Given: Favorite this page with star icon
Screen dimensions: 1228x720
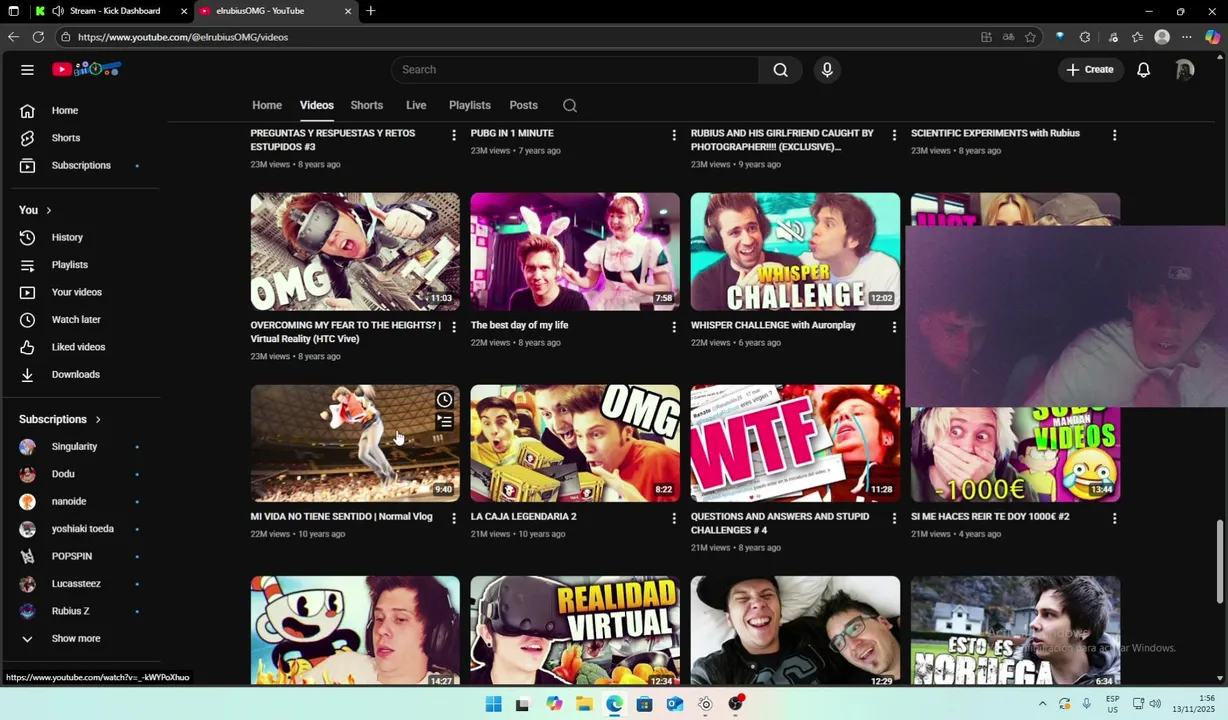Looking at the screenshot, I should (x=1030, y=37).
